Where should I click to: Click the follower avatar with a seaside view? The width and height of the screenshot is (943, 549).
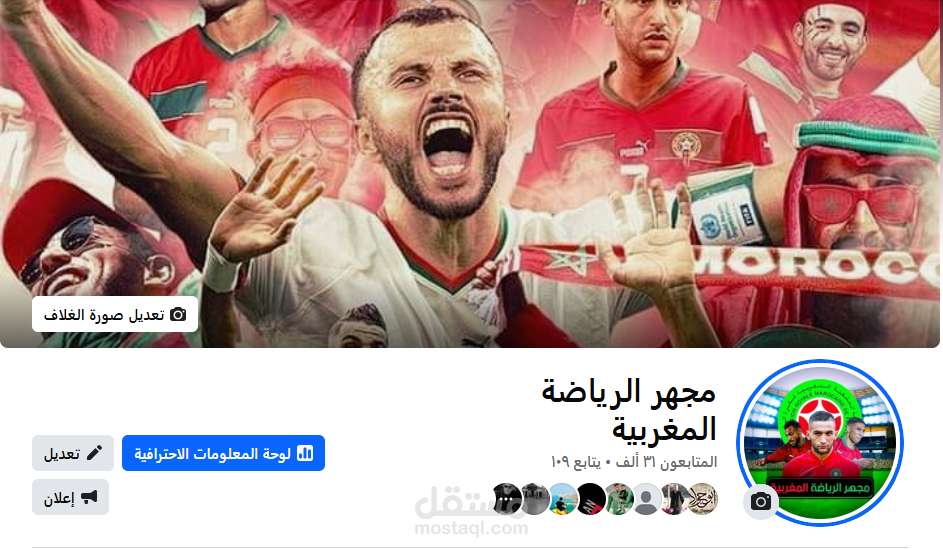(562, 499)
